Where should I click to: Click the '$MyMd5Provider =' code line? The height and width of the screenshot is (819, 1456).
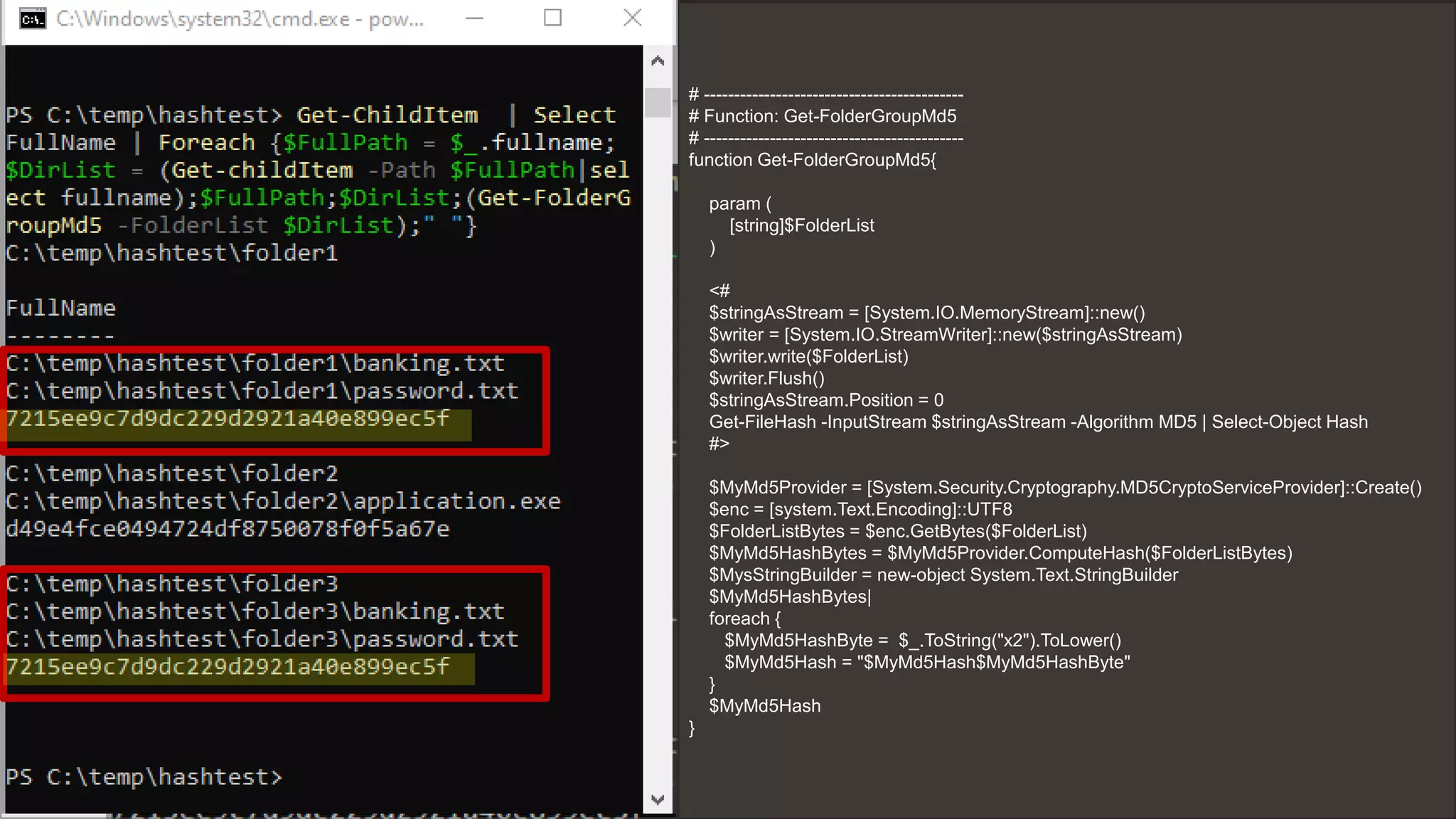pyautogui.click(x=1066, y=488)
